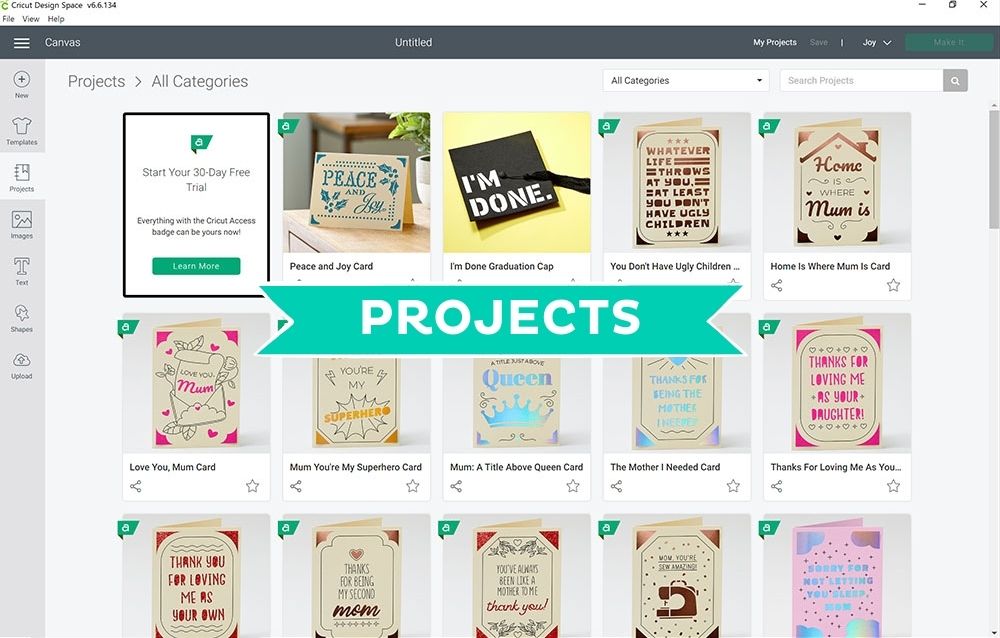
Task: Share the Love You, Mum Card
Action: pos(136,486)
